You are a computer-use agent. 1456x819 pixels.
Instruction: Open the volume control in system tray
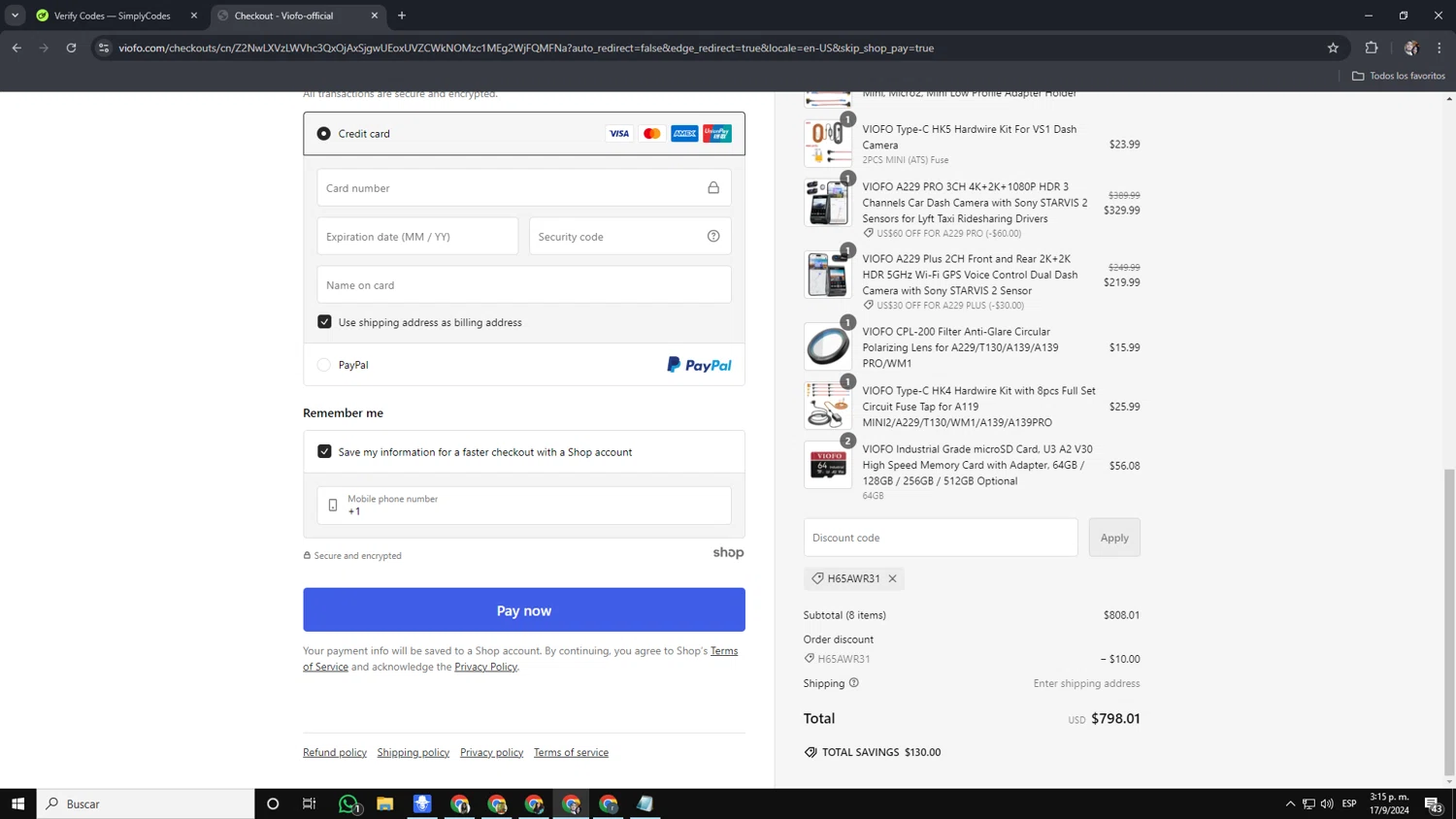[x=1327, y=803]
